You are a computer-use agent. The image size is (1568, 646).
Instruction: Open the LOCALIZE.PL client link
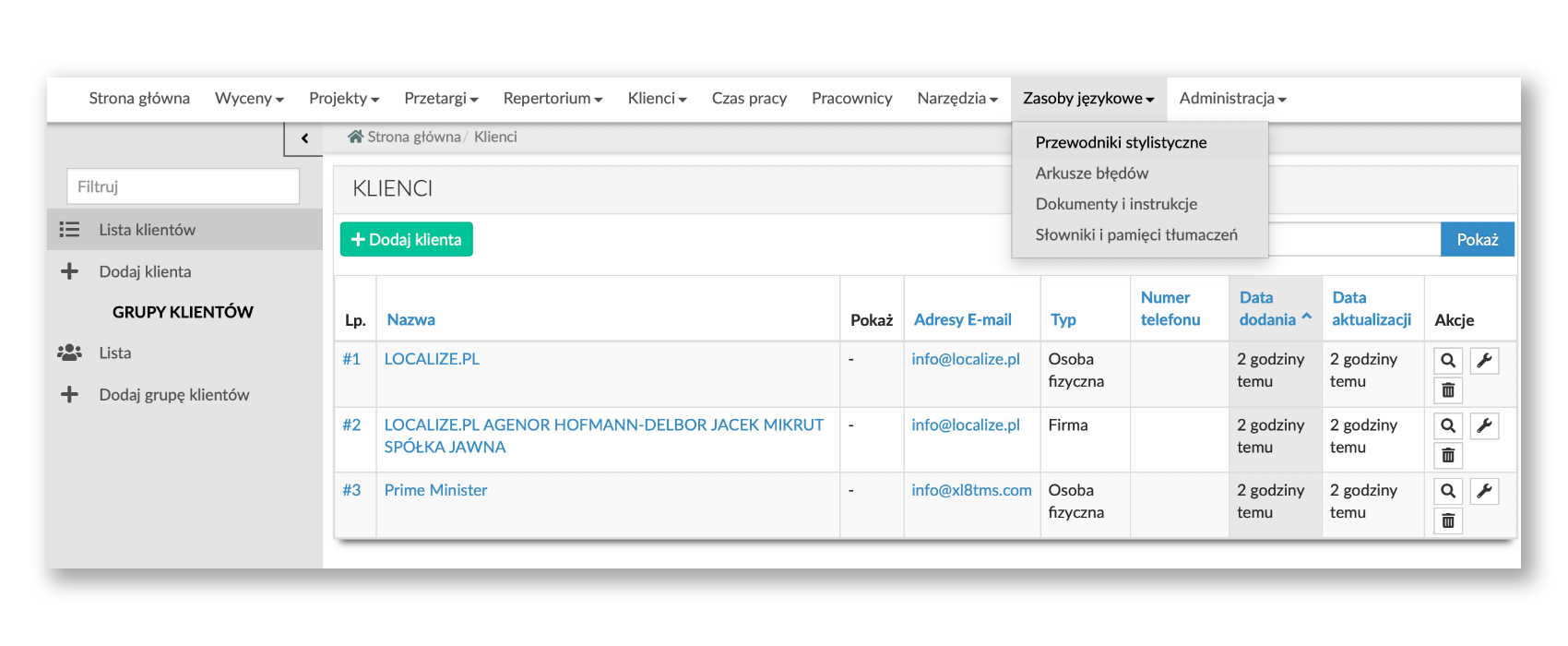(432, 359)
